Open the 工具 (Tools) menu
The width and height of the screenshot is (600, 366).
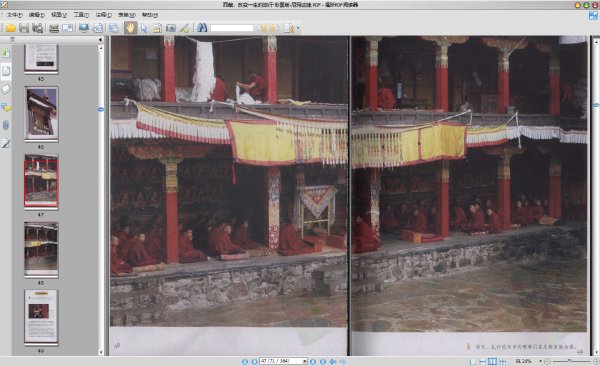tap(81, 15)
